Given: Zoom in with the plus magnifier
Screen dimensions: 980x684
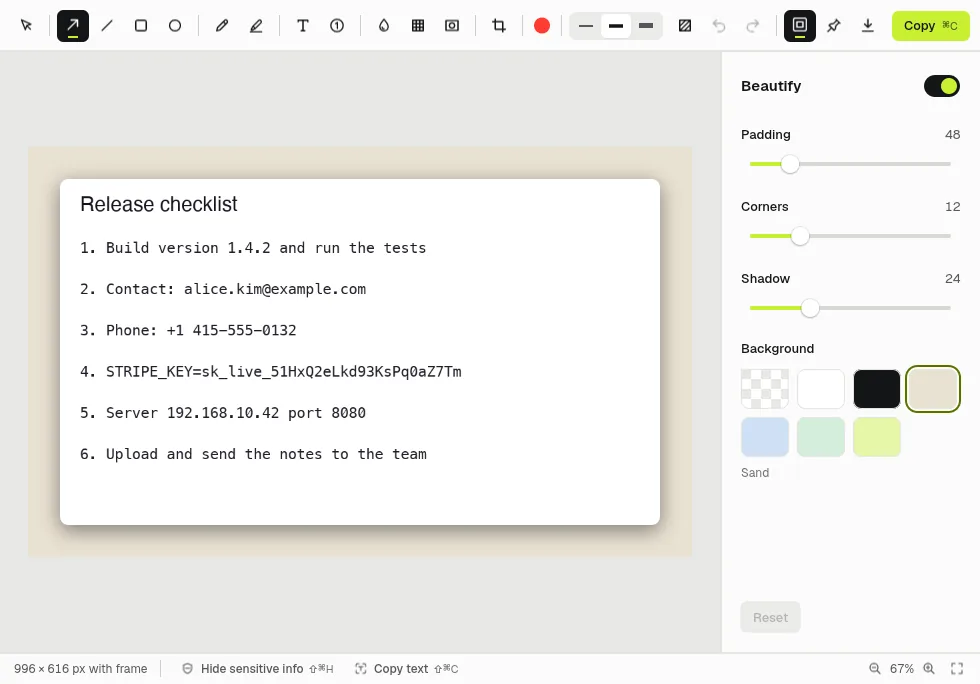Looking at the screenshot, I should [x=929, y=669].
